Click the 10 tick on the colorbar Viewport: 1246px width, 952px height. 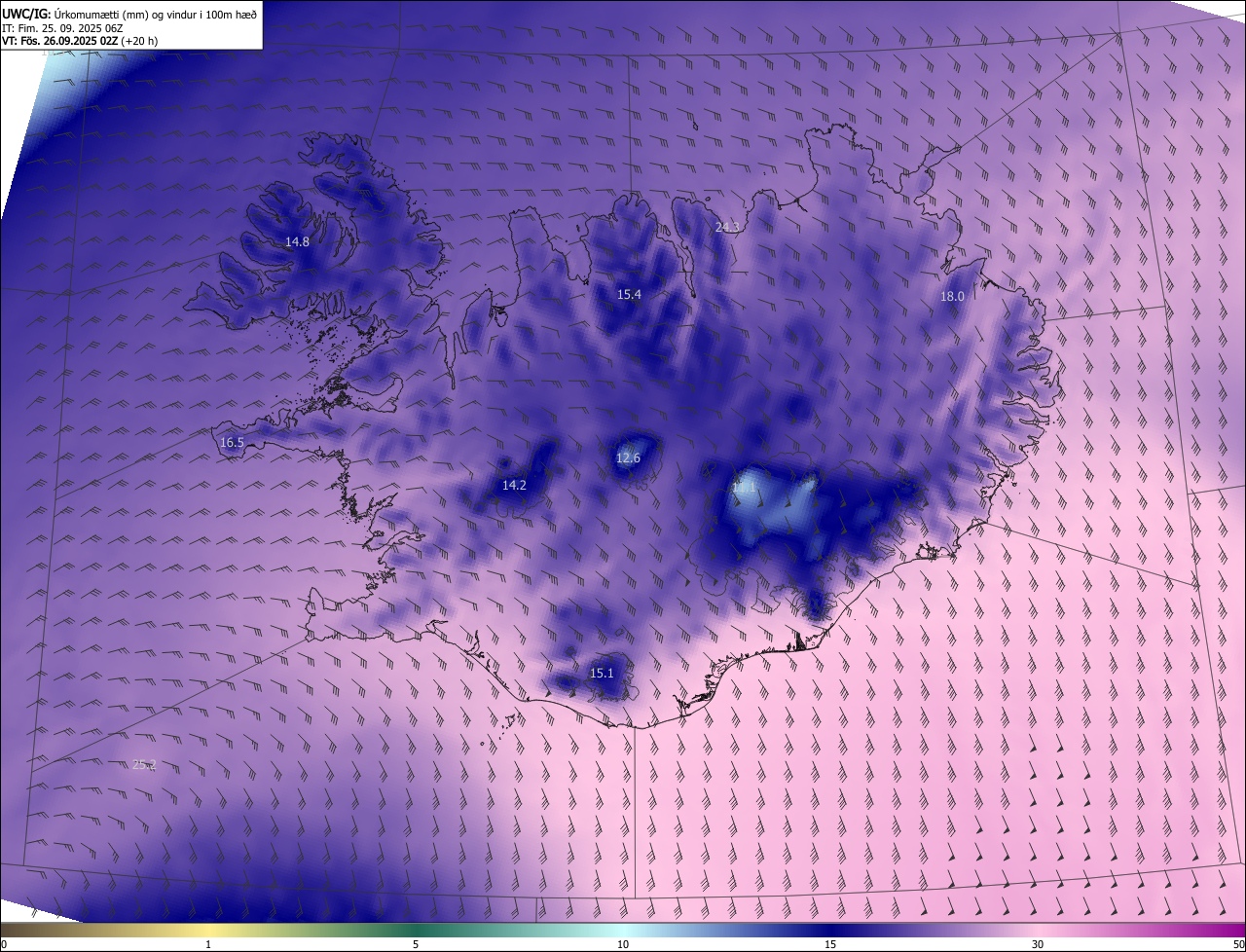[x=623, y=944]
